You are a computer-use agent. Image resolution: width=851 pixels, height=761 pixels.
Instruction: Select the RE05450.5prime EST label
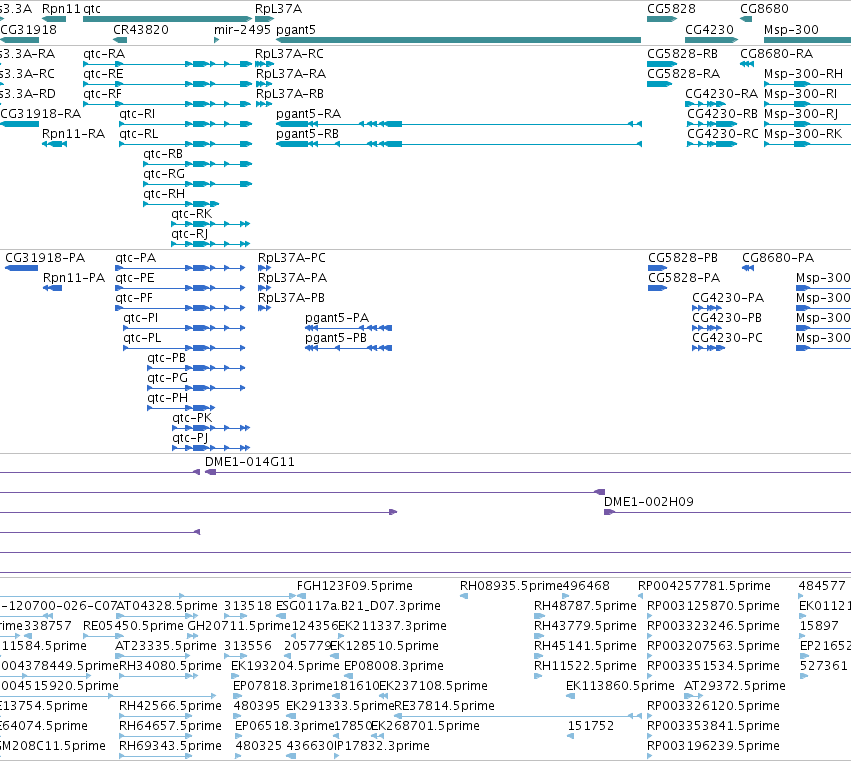(134, 626)
